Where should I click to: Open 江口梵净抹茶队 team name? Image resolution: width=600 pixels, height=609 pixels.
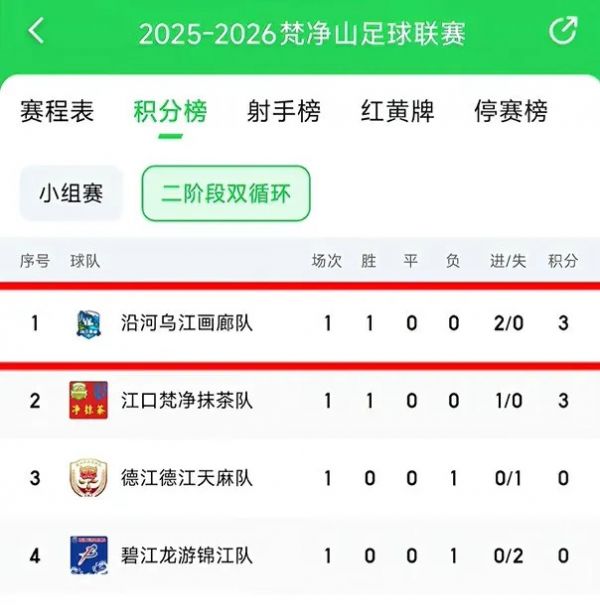pos(186,401)
